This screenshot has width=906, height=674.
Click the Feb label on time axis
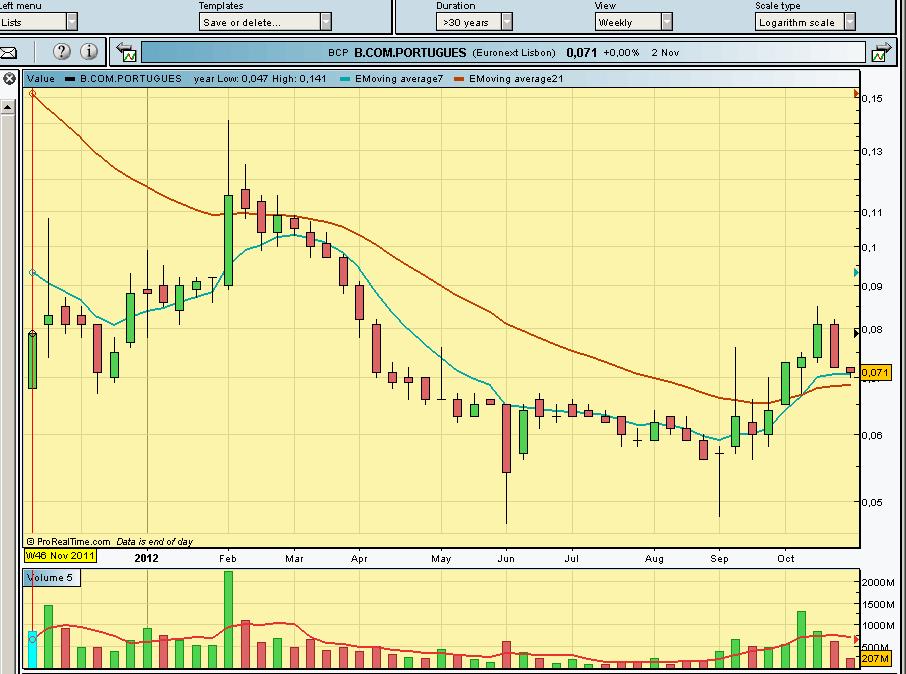[228, 558]
